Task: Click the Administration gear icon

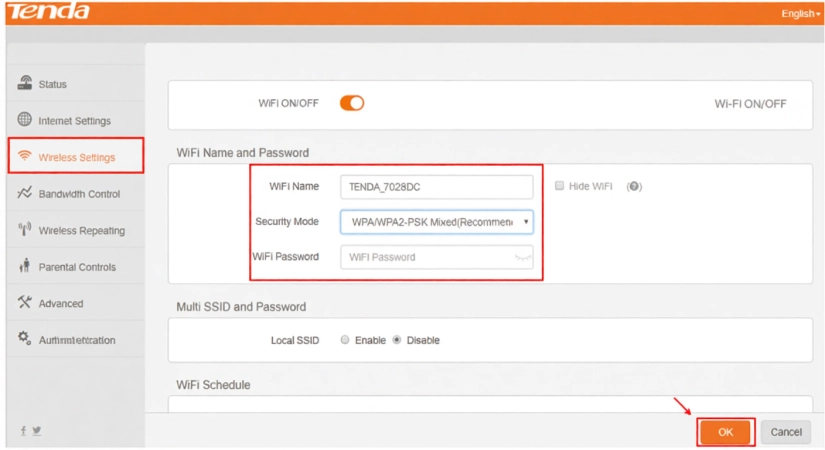Action: (x=25, y=339)
